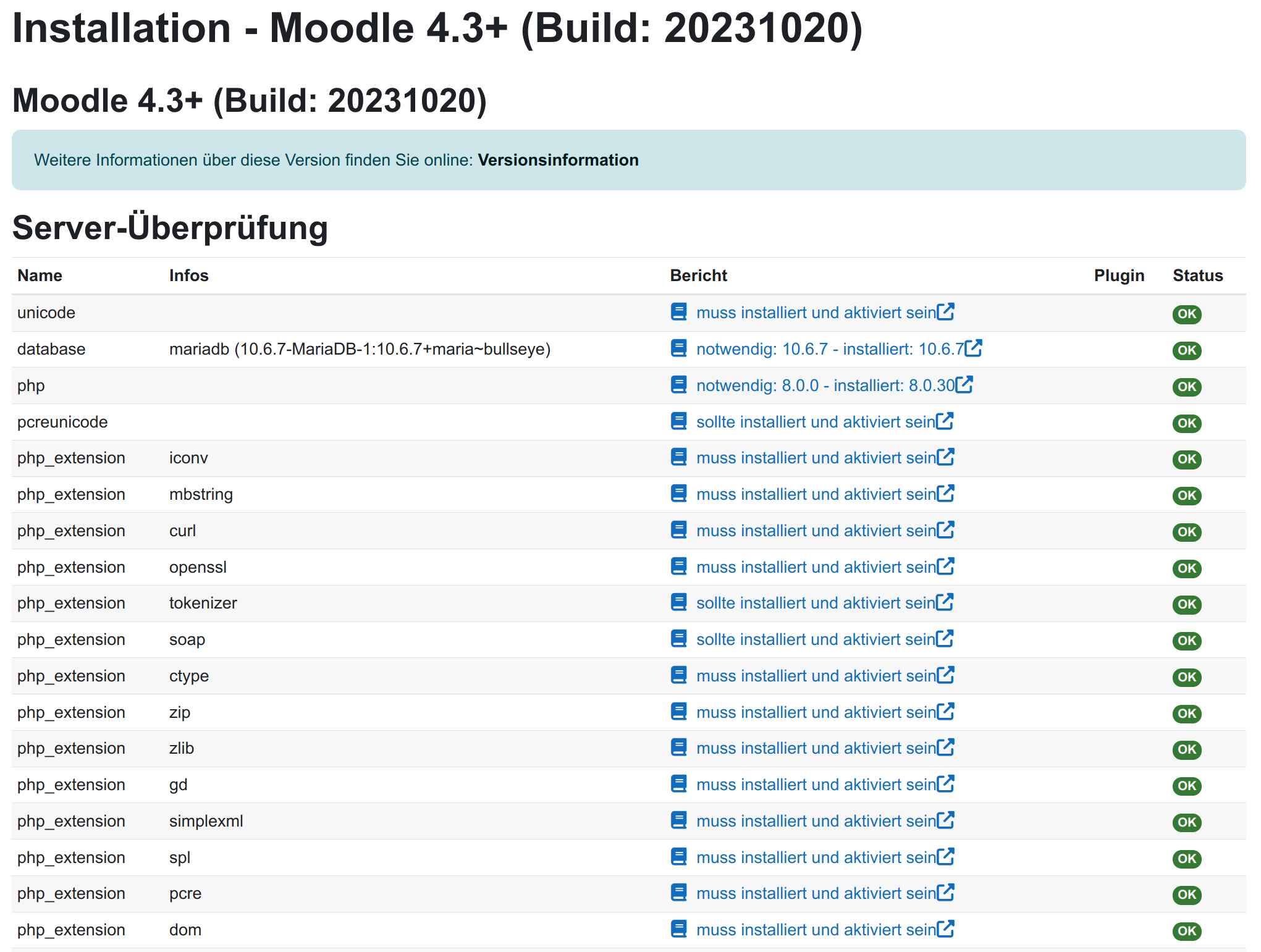Click the external-link icon in the tokenizer row
The image size is (1261, 952).
click(x=945, y=602)
